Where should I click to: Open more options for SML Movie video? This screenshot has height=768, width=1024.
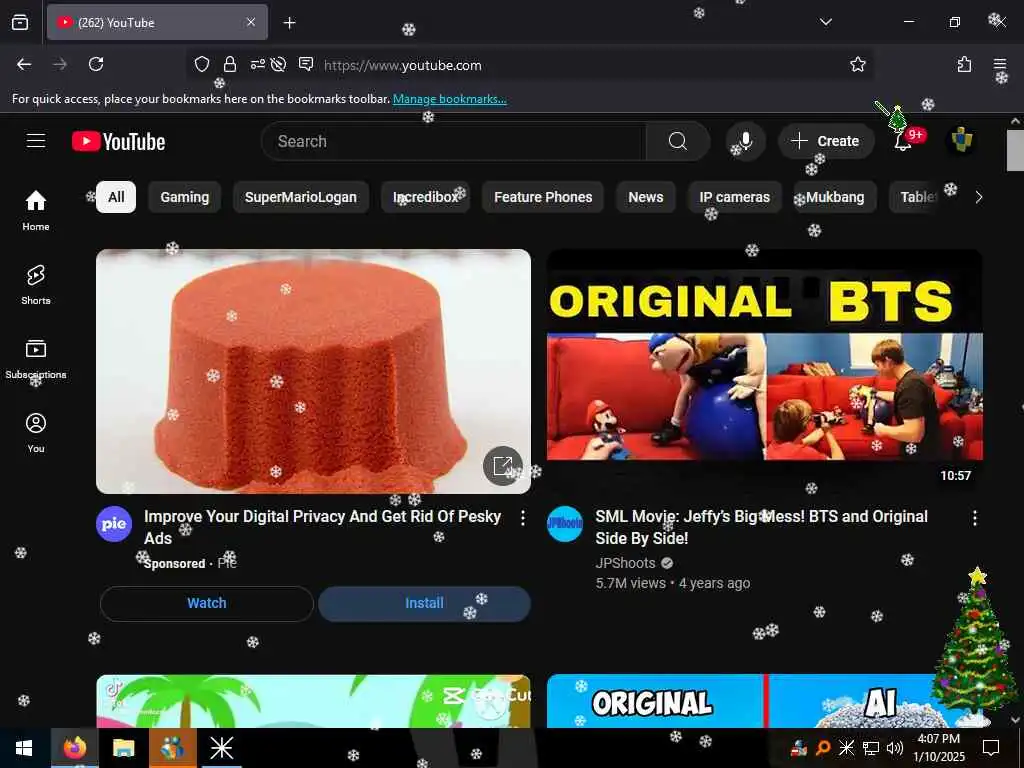974,518
